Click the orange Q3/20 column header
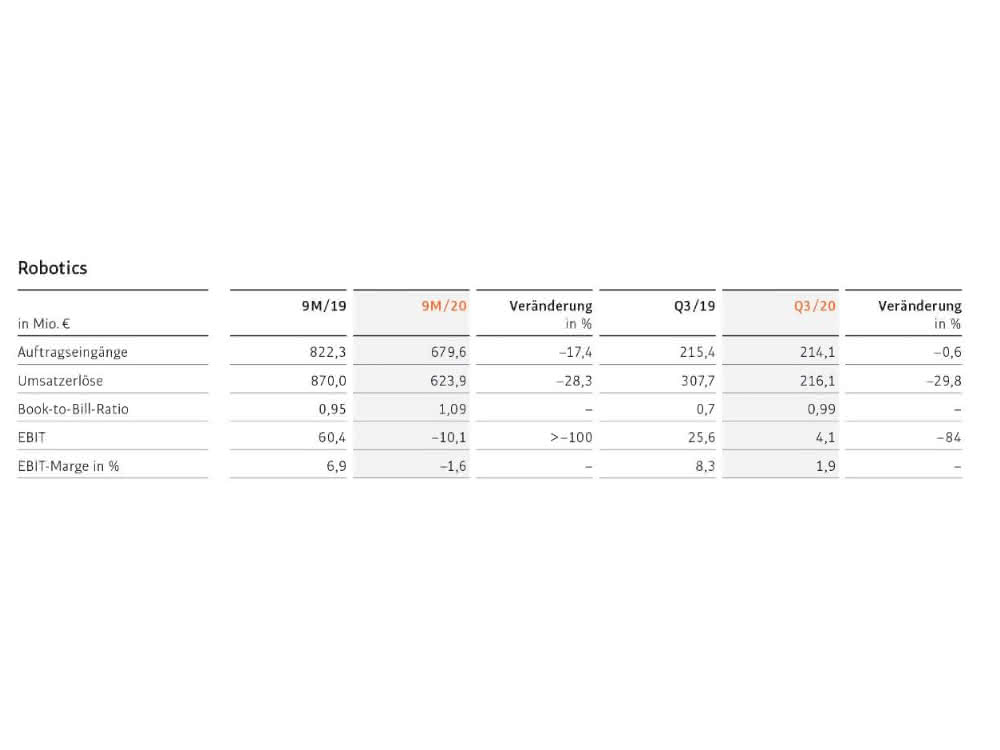1000x750 pixels. pyautogui.click(x=814, y=306)
